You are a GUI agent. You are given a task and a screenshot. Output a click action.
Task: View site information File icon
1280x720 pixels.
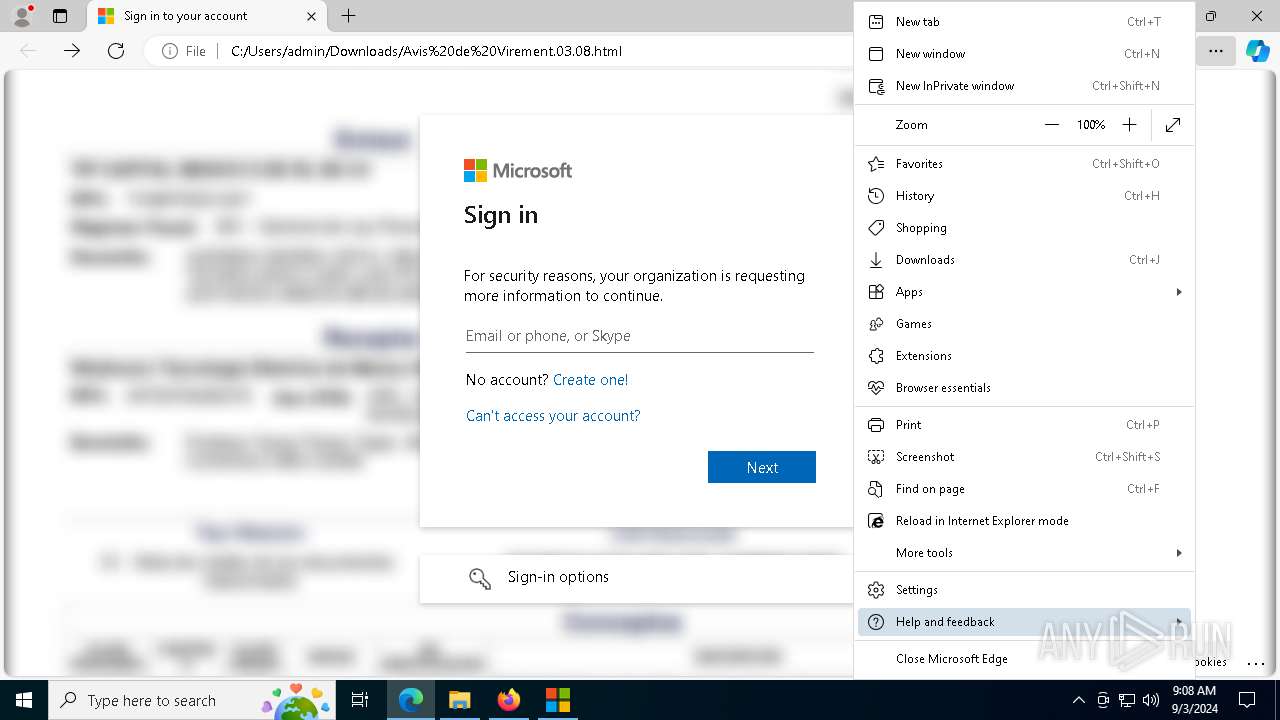[184, 51]
